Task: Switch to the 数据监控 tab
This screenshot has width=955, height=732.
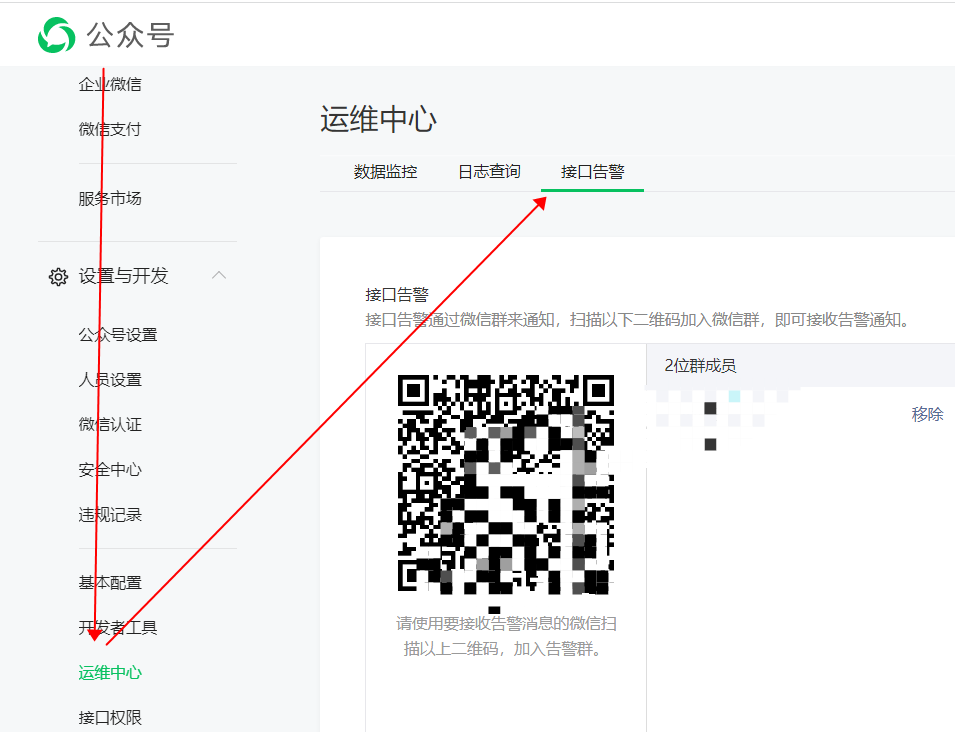Action: tap(385, 172)
